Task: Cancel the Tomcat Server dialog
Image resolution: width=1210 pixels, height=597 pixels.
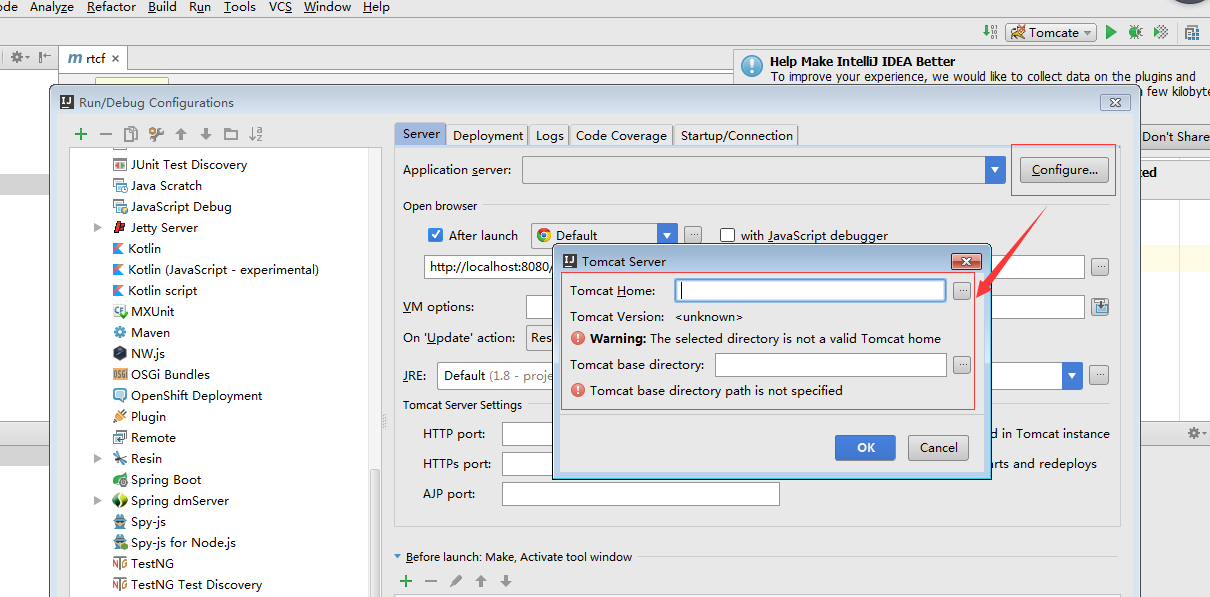Action: (x=938, y=447)
